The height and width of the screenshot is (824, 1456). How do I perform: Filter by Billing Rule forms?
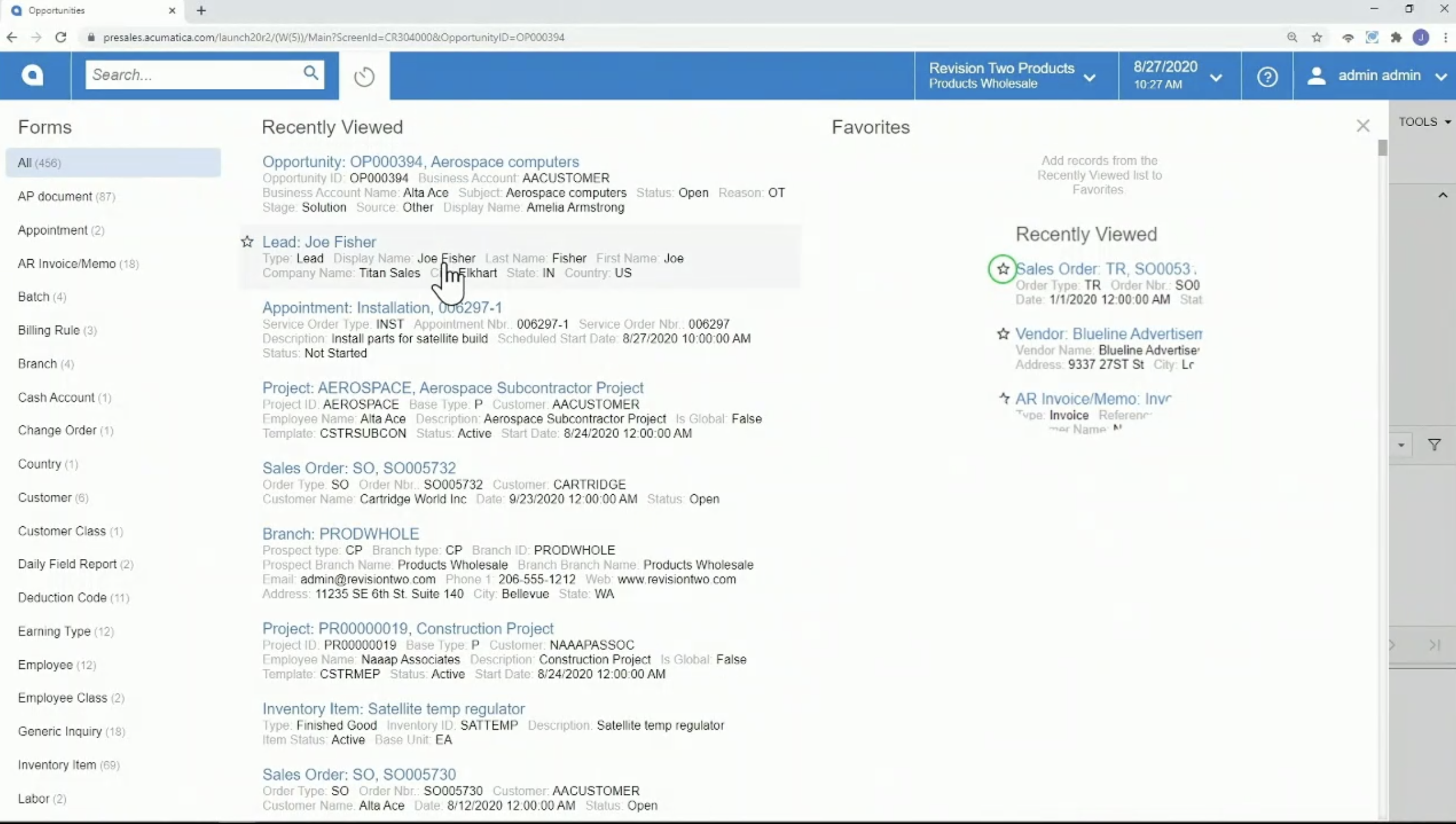pos(57,330)
